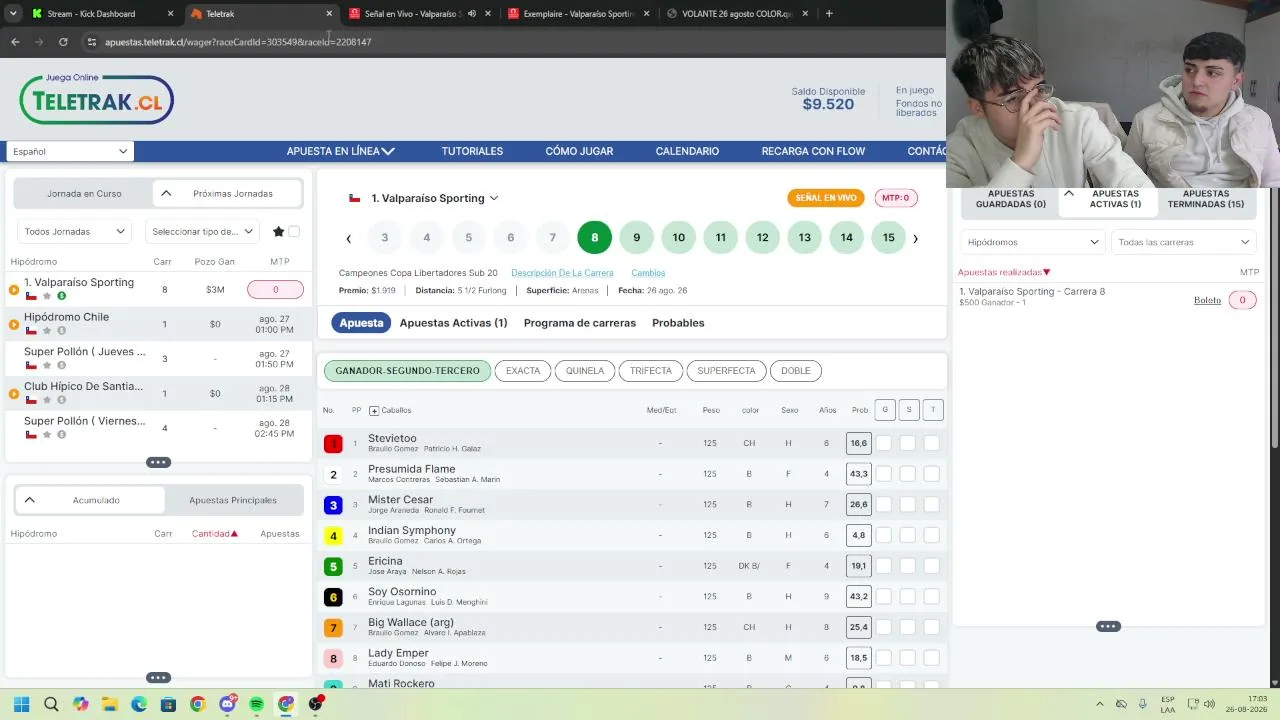Click the Teletrak.cl logo
Screen dimensions: 1280x720
tap(96, 99)
